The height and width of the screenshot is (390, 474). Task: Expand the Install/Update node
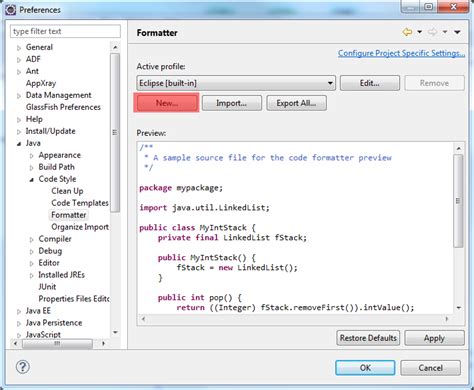pyautogui.click(x=19, y=132)
